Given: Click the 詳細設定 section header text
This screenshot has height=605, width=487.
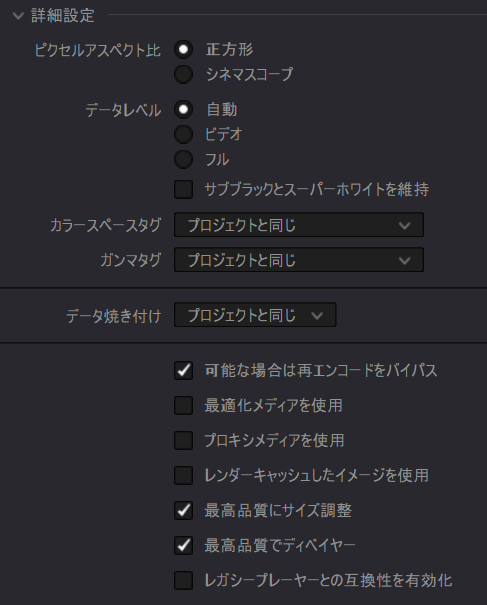Looking at the screenshot, I should click(x=63, y=16).
